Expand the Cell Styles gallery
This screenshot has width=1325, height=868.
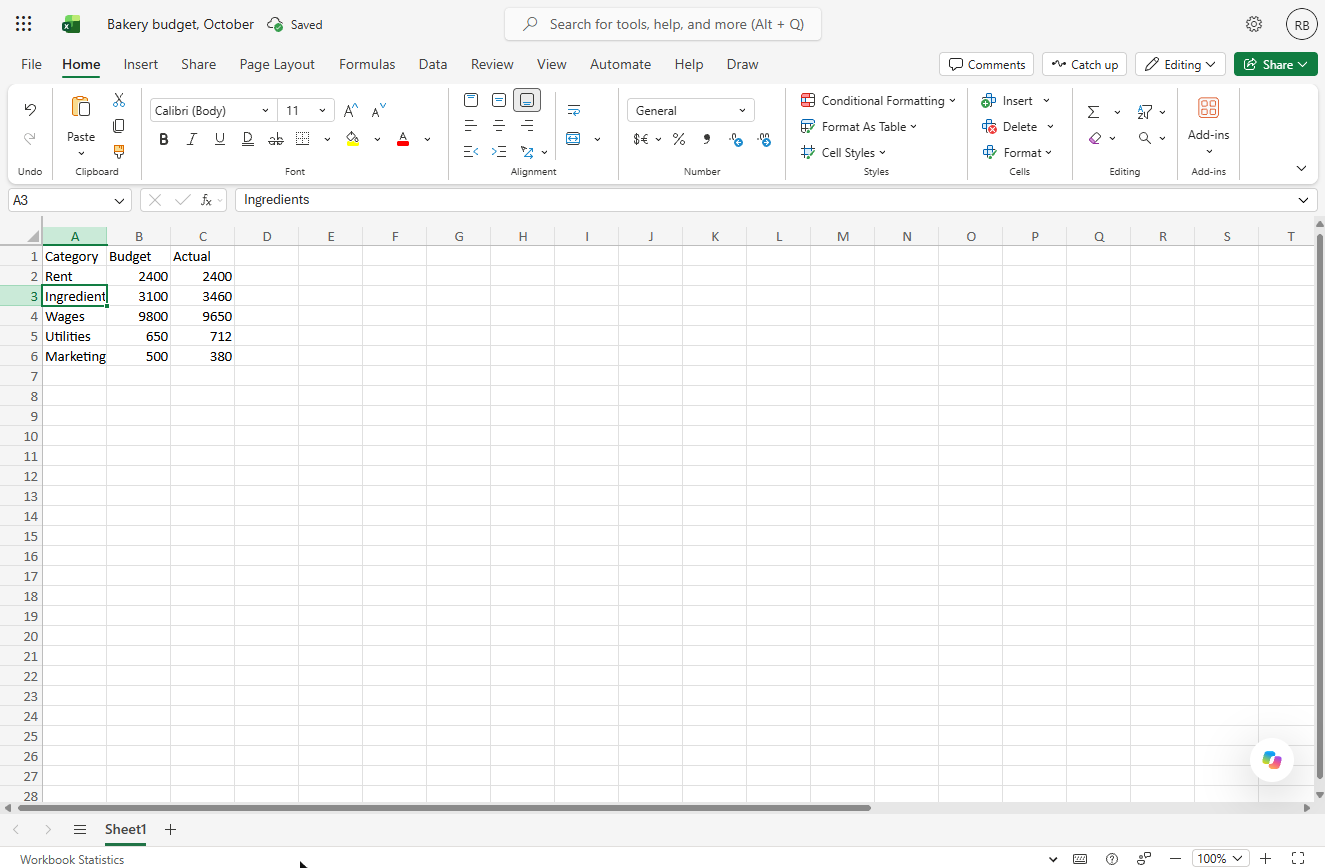(843, 152)
